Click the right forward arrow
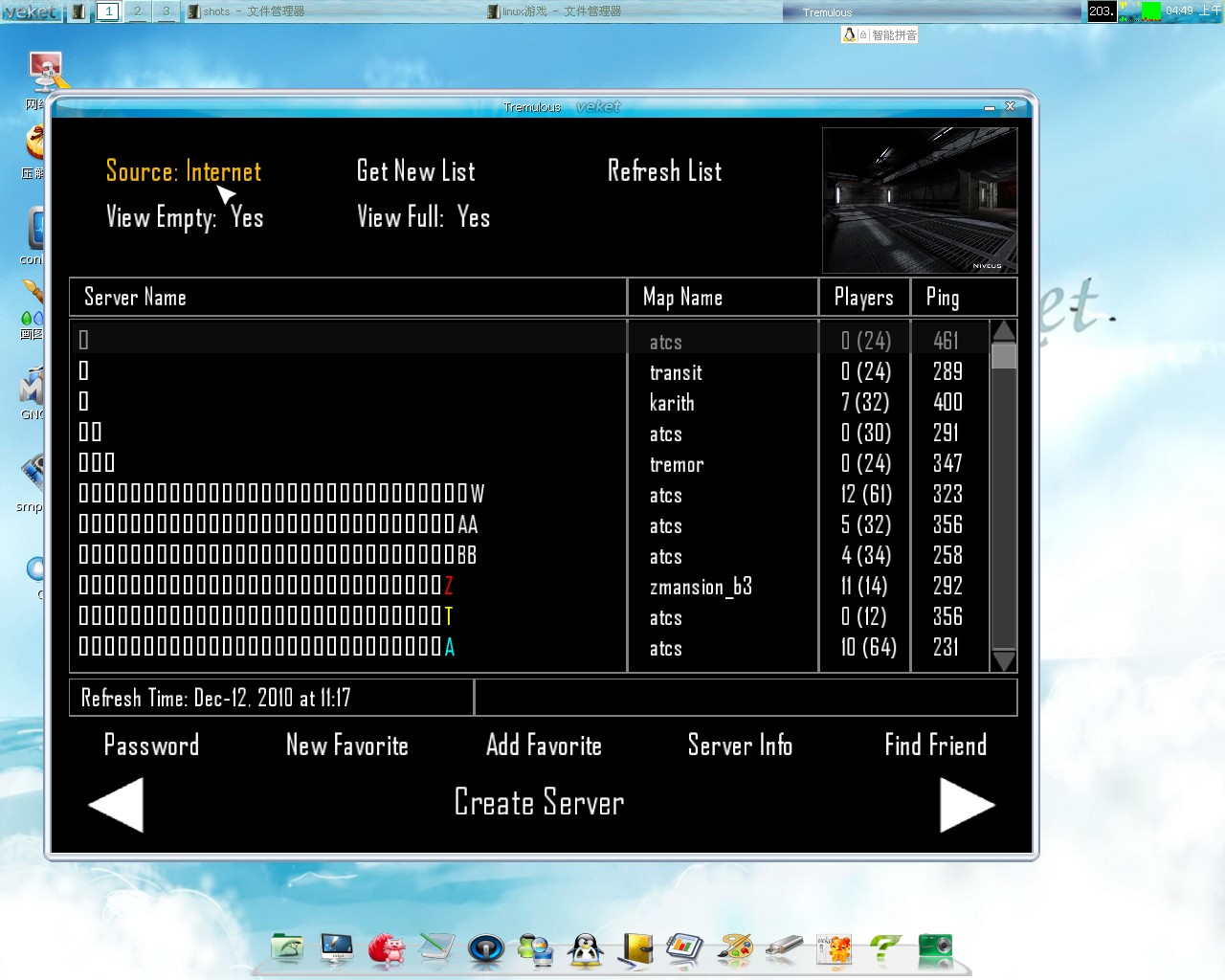This screenshot has width=1225, height=980. (x=968, y=805)
